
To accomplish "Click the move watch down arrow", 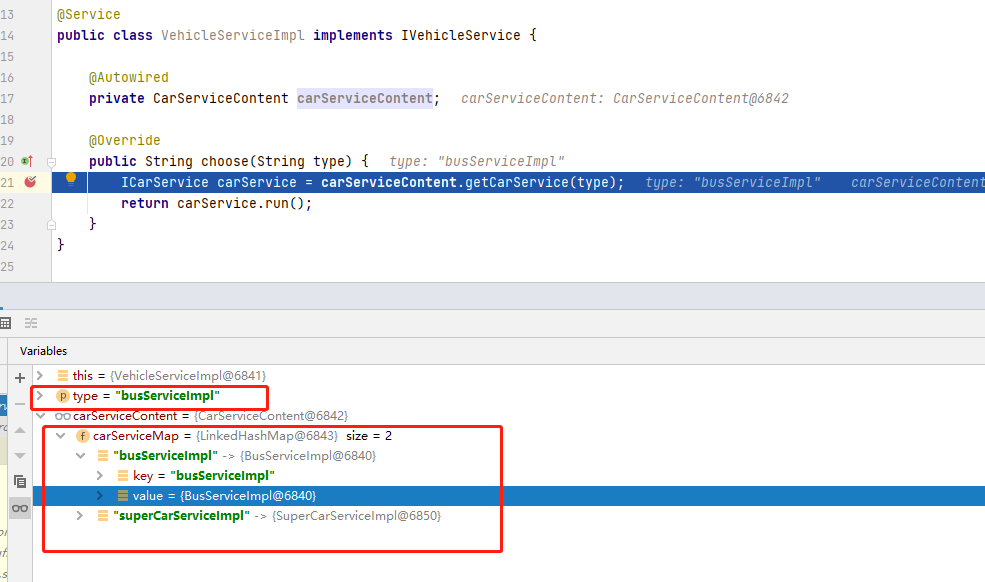I will pyautogui.click(x=19, y=456).
